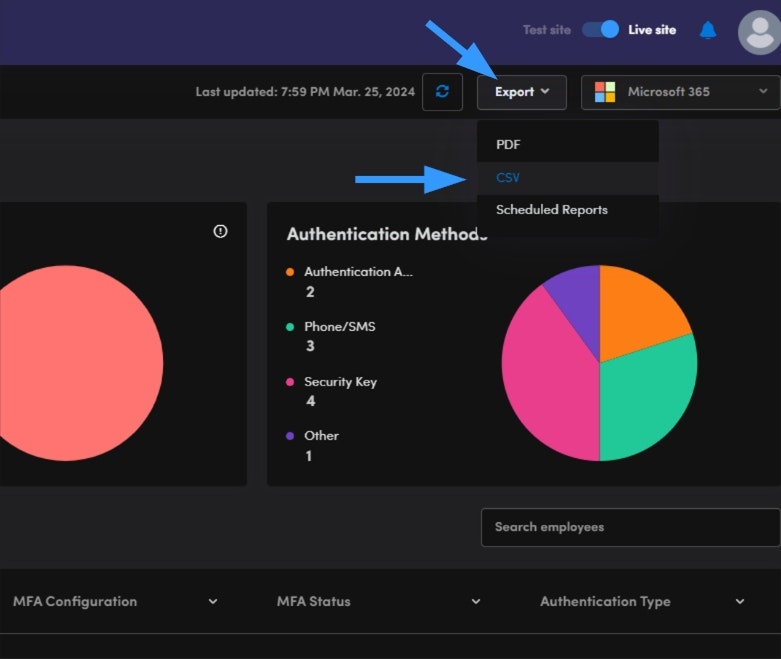781x659 pixels.
Task: Select the Security Key legend item
Action: point(340,382)
